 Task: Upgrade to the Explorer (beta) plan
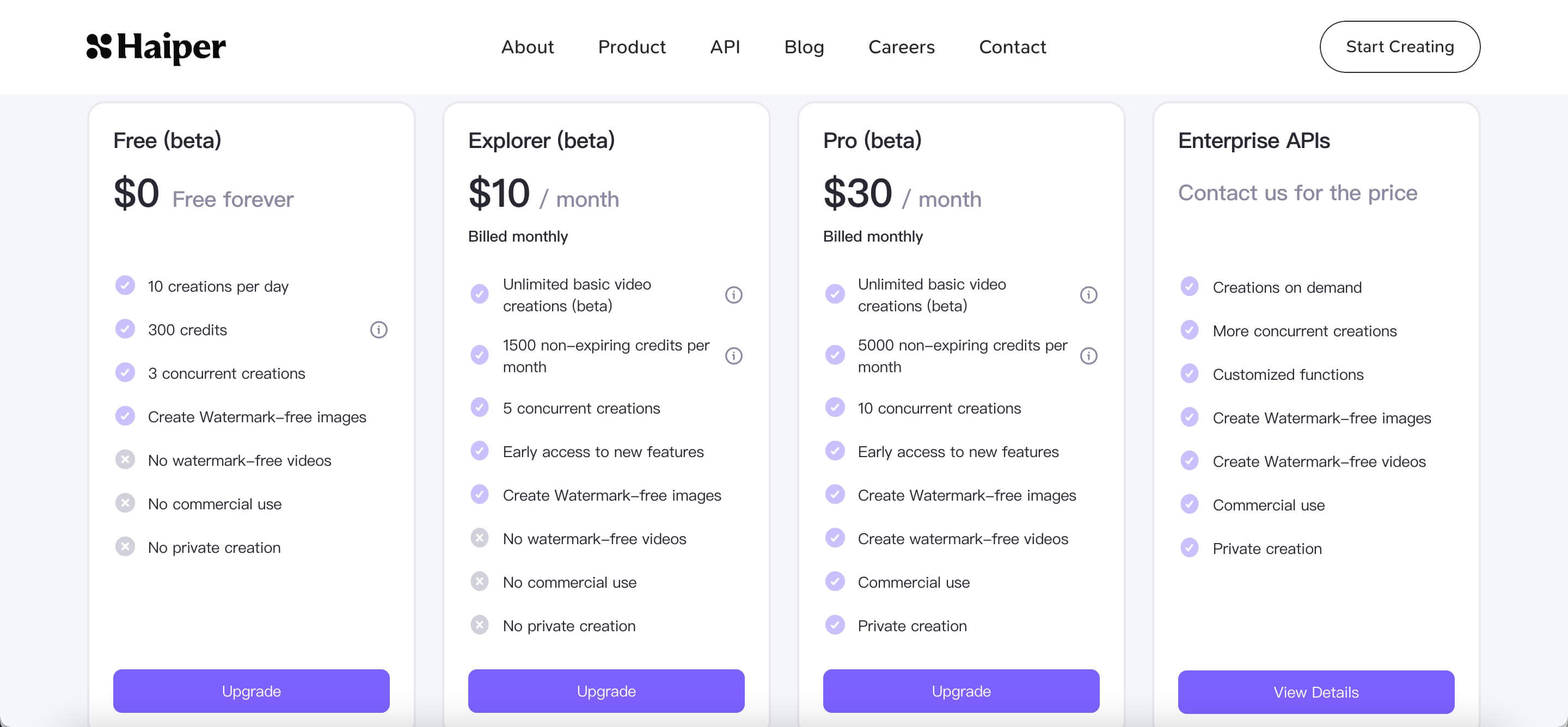[605, 691]
